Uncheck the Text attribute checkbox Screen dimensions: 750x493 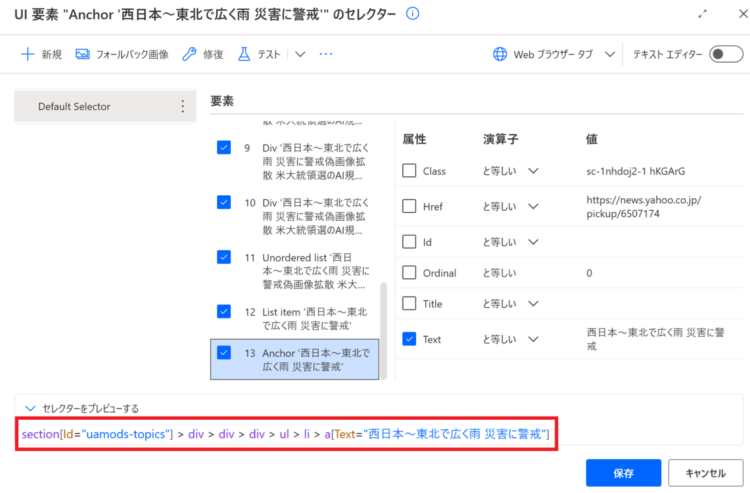click(409, 339)
